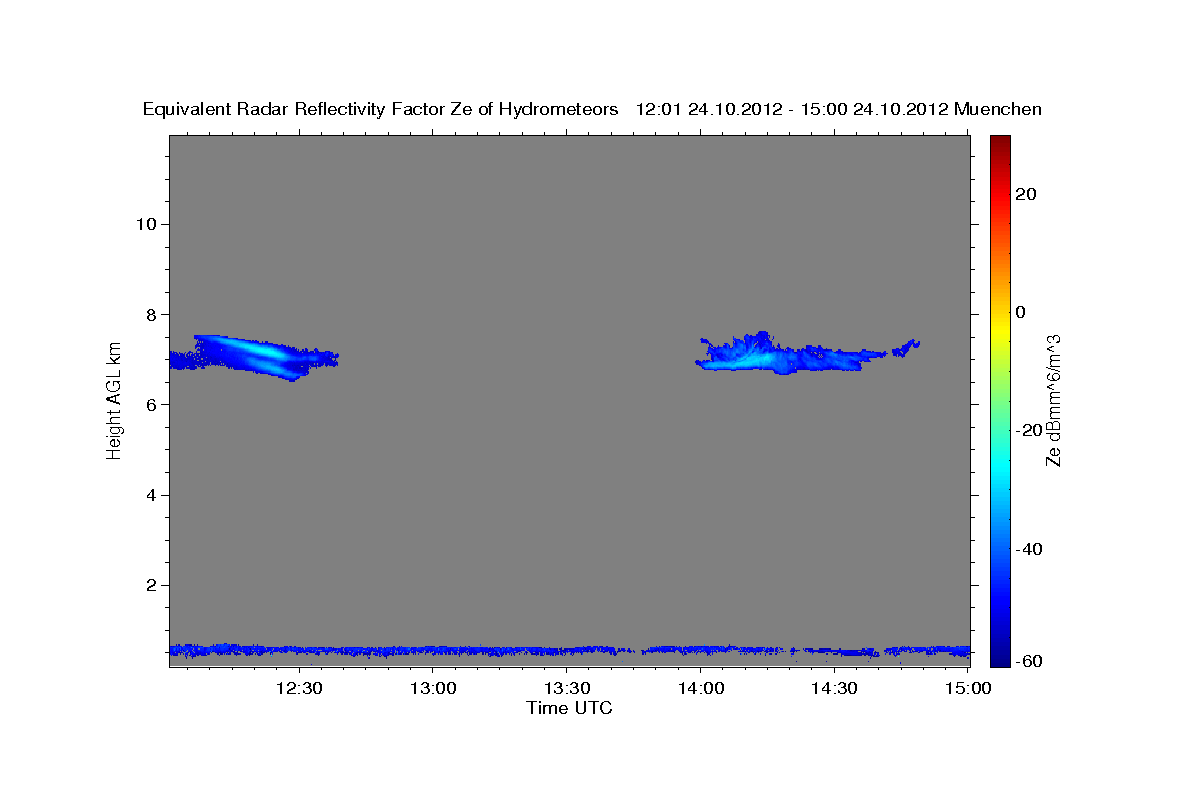1200x800 pixels.
Task: Click the colorbar label "-20"
Action: 1030,430
